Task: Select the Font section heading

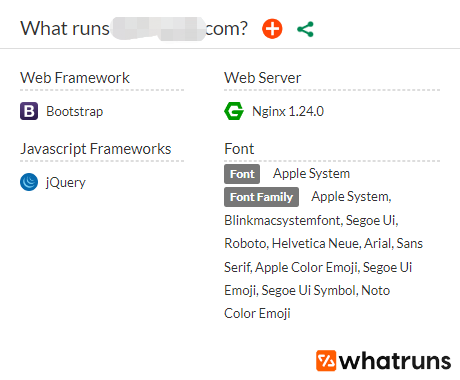Action: (239, 149)
